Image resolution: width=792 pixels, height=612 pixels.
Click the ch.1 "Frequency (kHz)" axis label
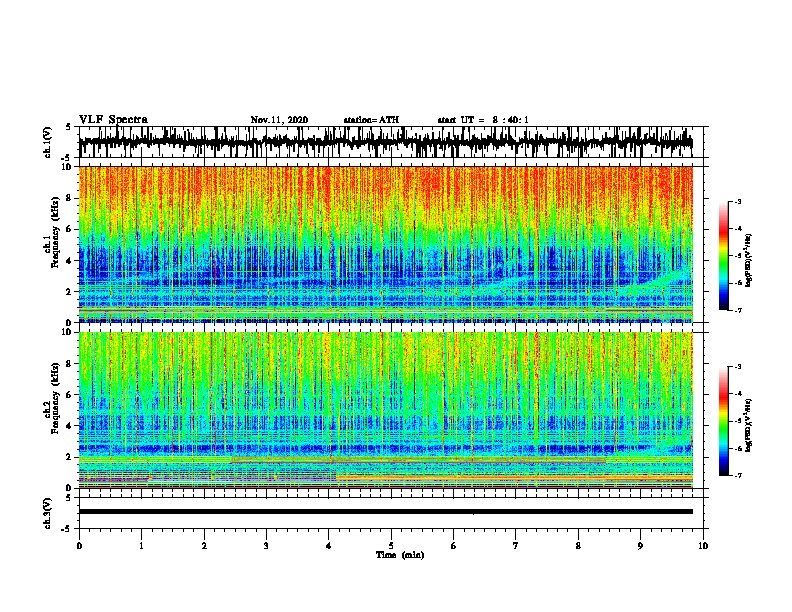click(55, 232)
